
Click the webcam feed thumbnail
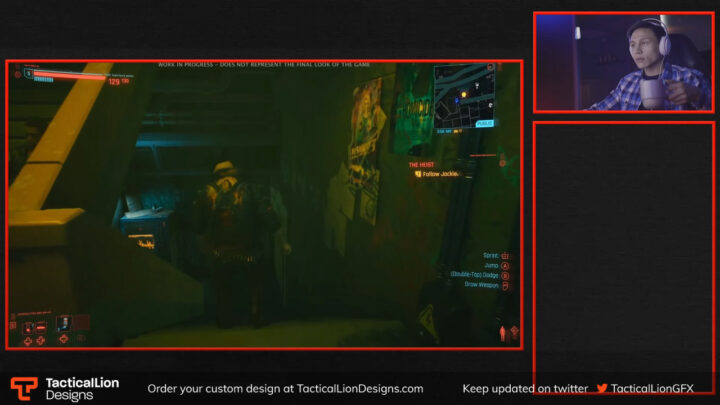623,62
